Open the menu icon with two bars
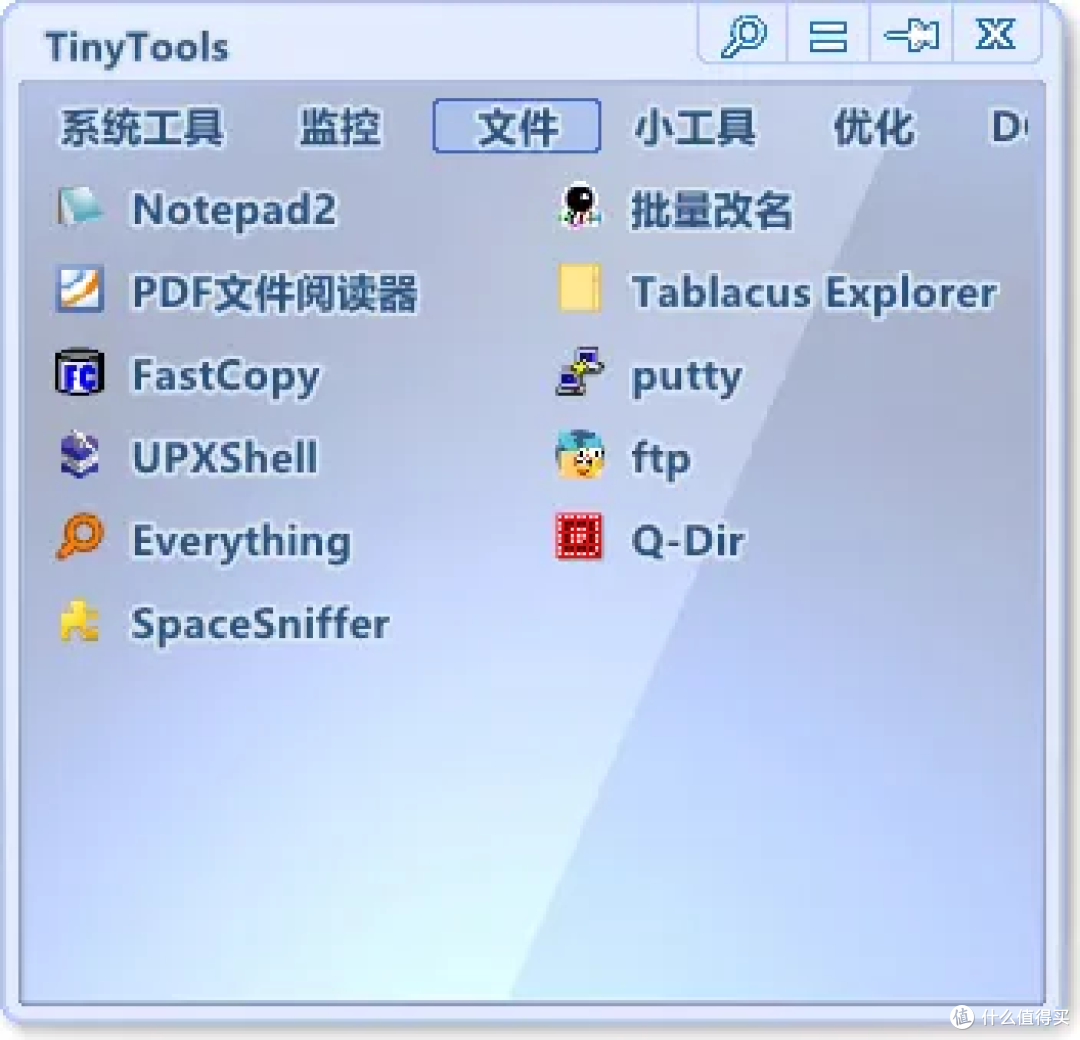Screen dimensions: 1080x1040 (x=827, y=36)
